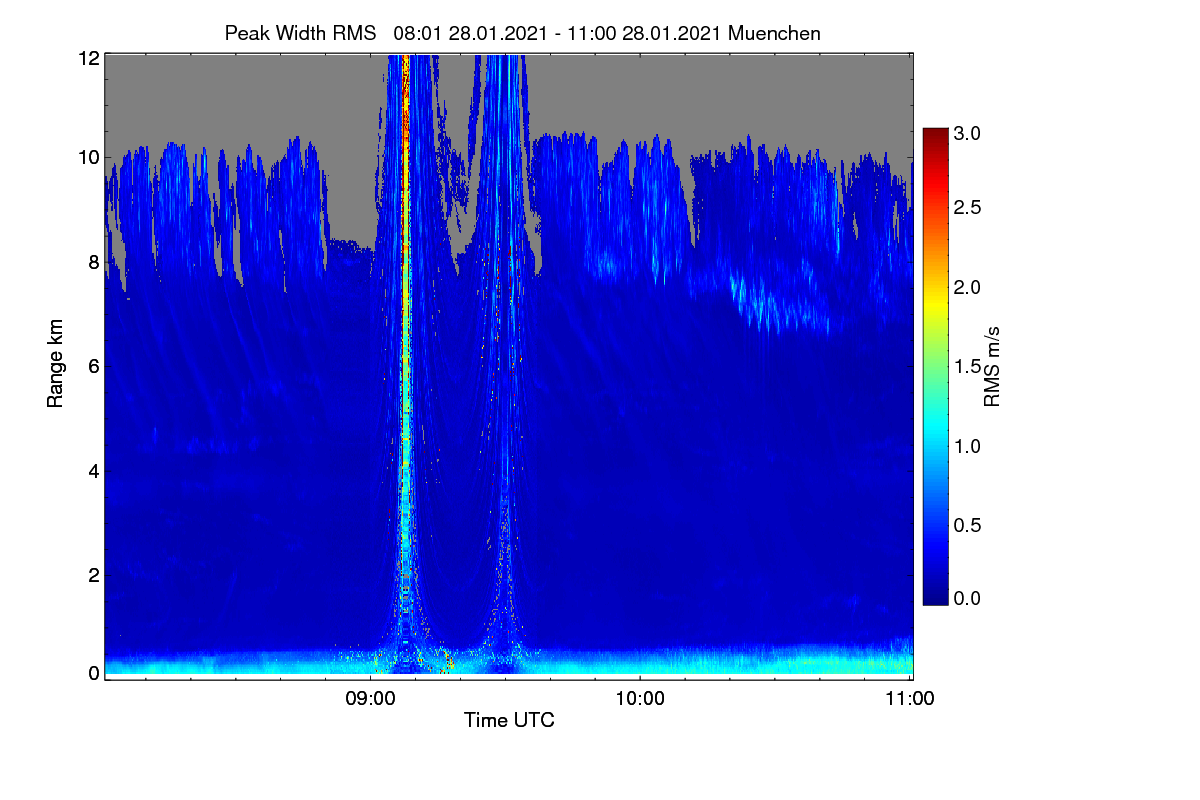Select the '10:00' time axis label
The image size is (1200, 800).
640,699
